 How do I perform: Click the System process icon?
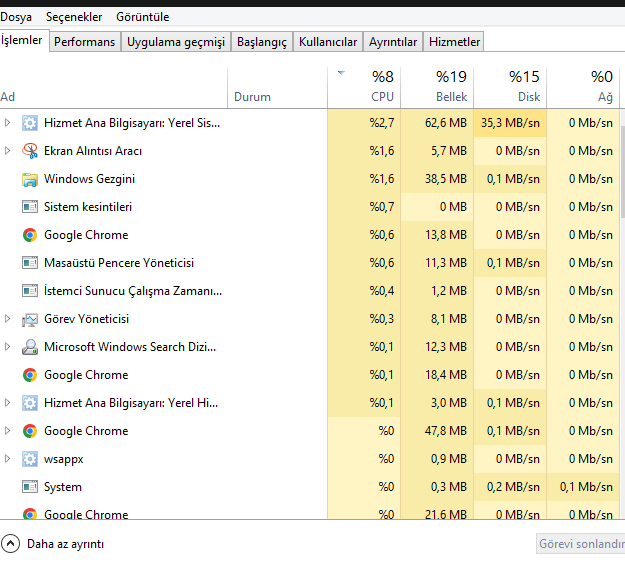pyautogui.click(x=30, y=487)
